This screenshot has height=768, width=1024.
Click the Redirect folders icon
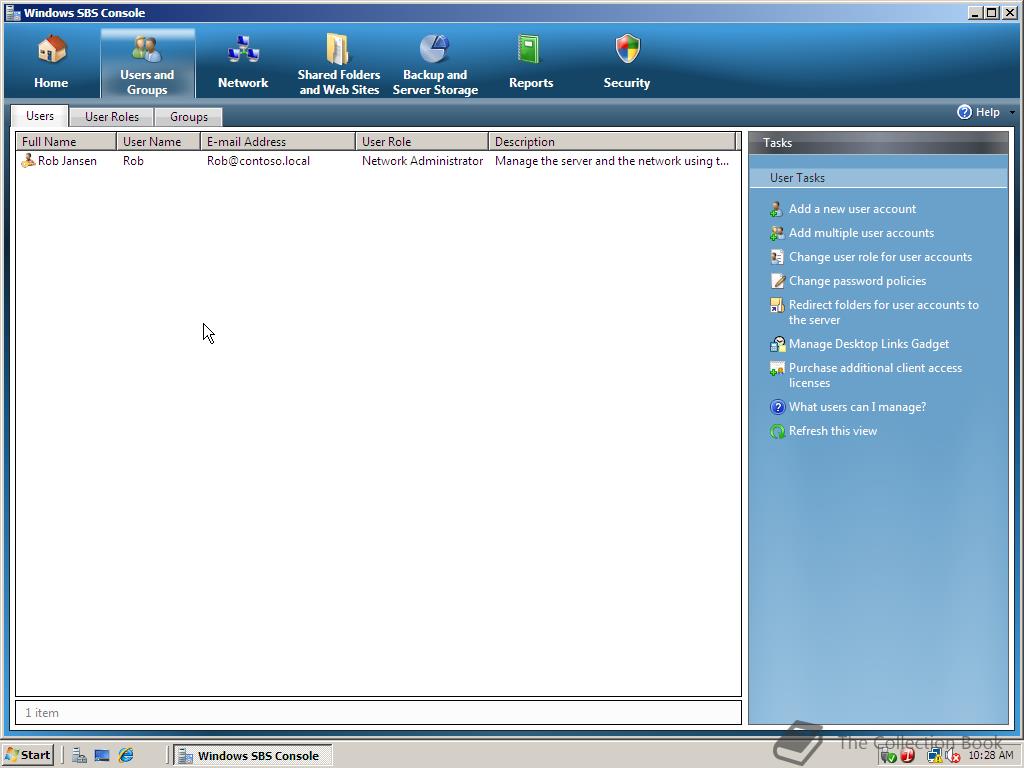776,305
